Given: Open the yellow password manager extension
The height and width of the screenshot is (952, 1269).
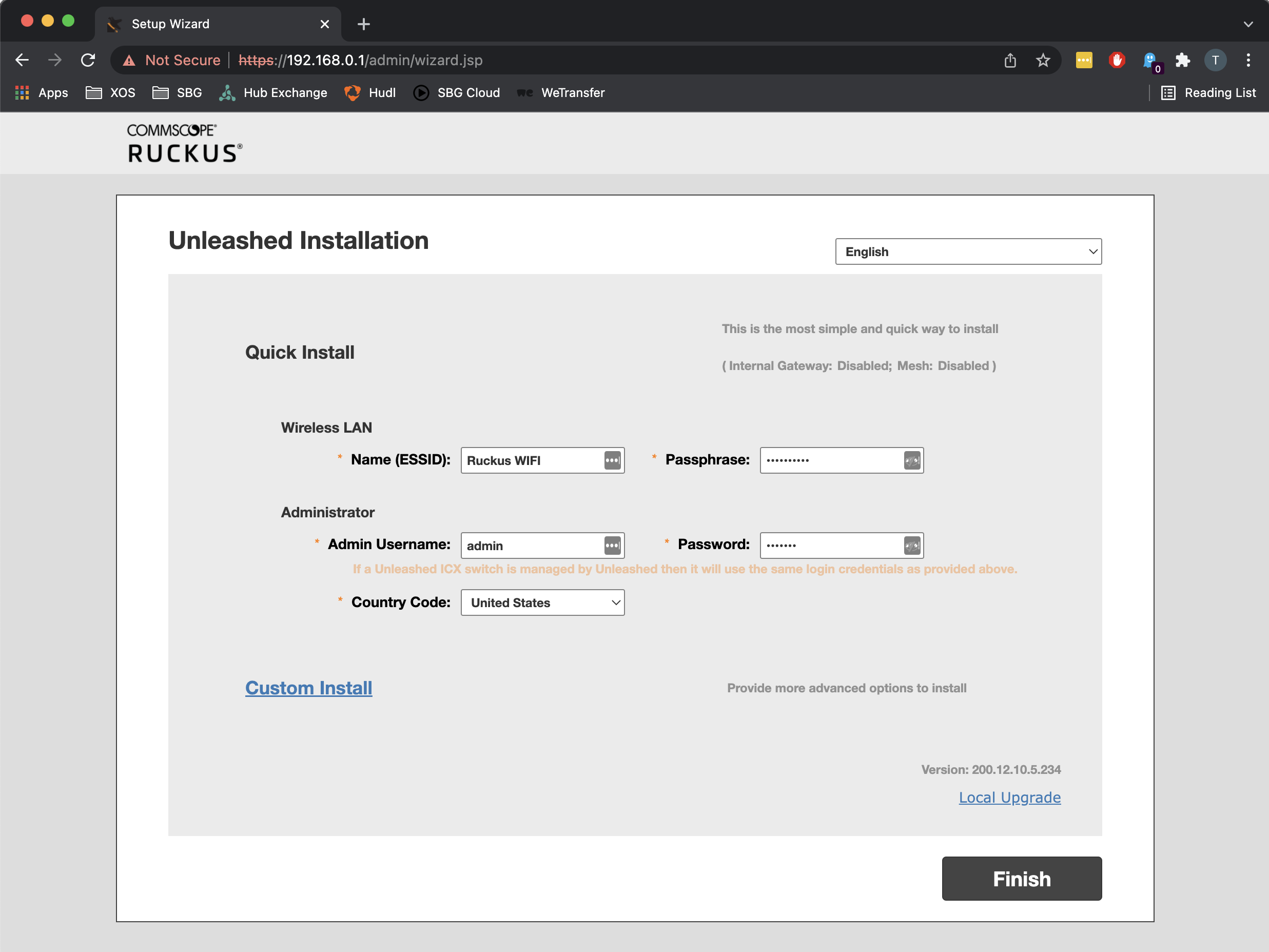Looking at the screenshot, I should [1084, 60].
